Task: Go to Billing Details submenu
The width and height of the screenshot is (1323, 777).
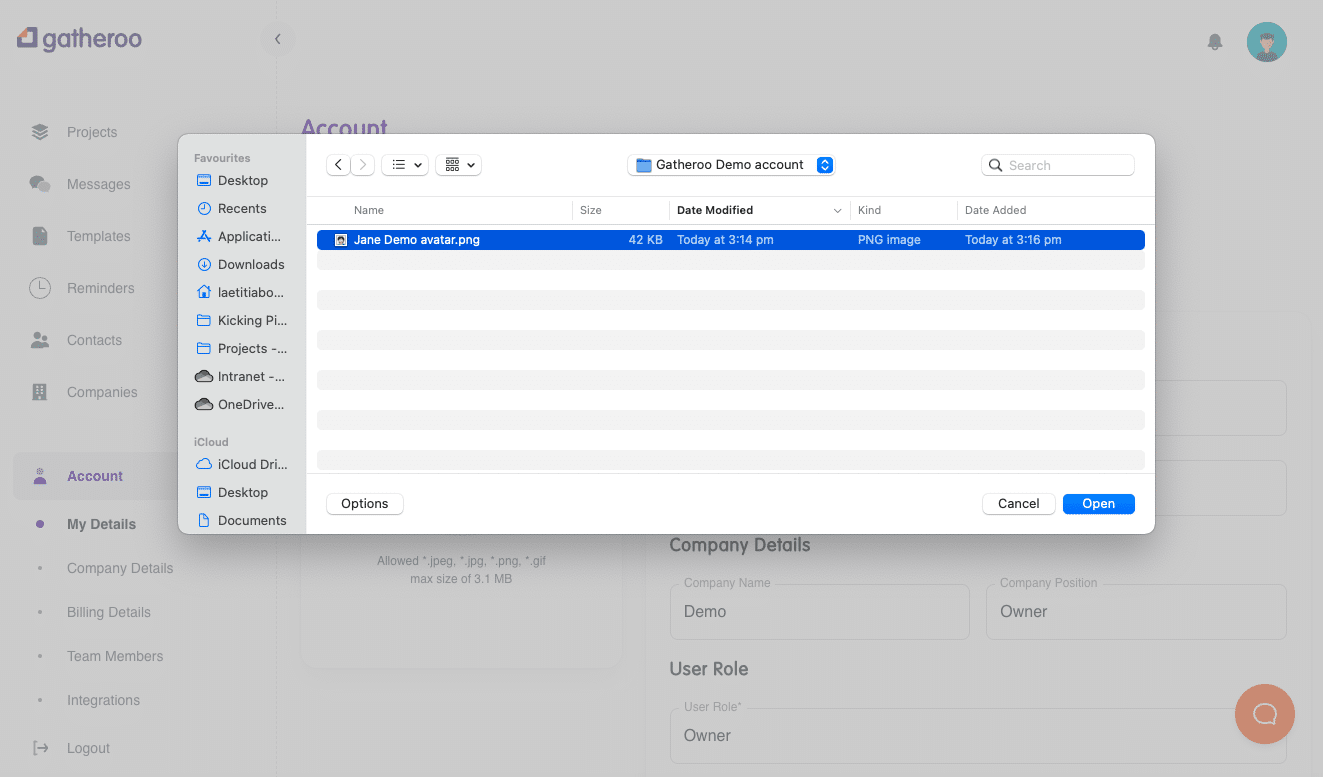Action: 109,612
